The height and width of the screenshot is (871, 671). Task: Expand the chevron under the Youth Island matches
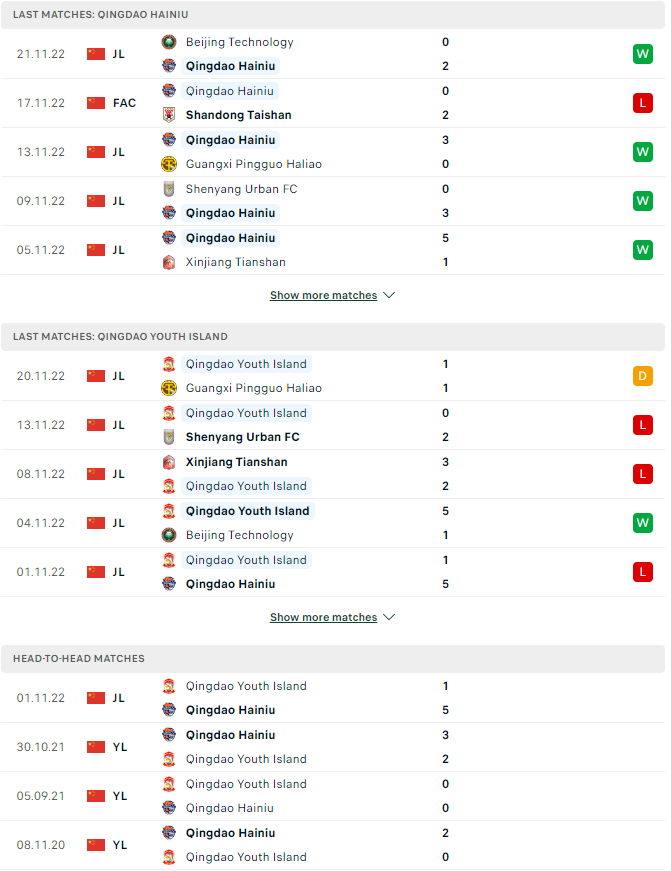click(x=389, y=617)
